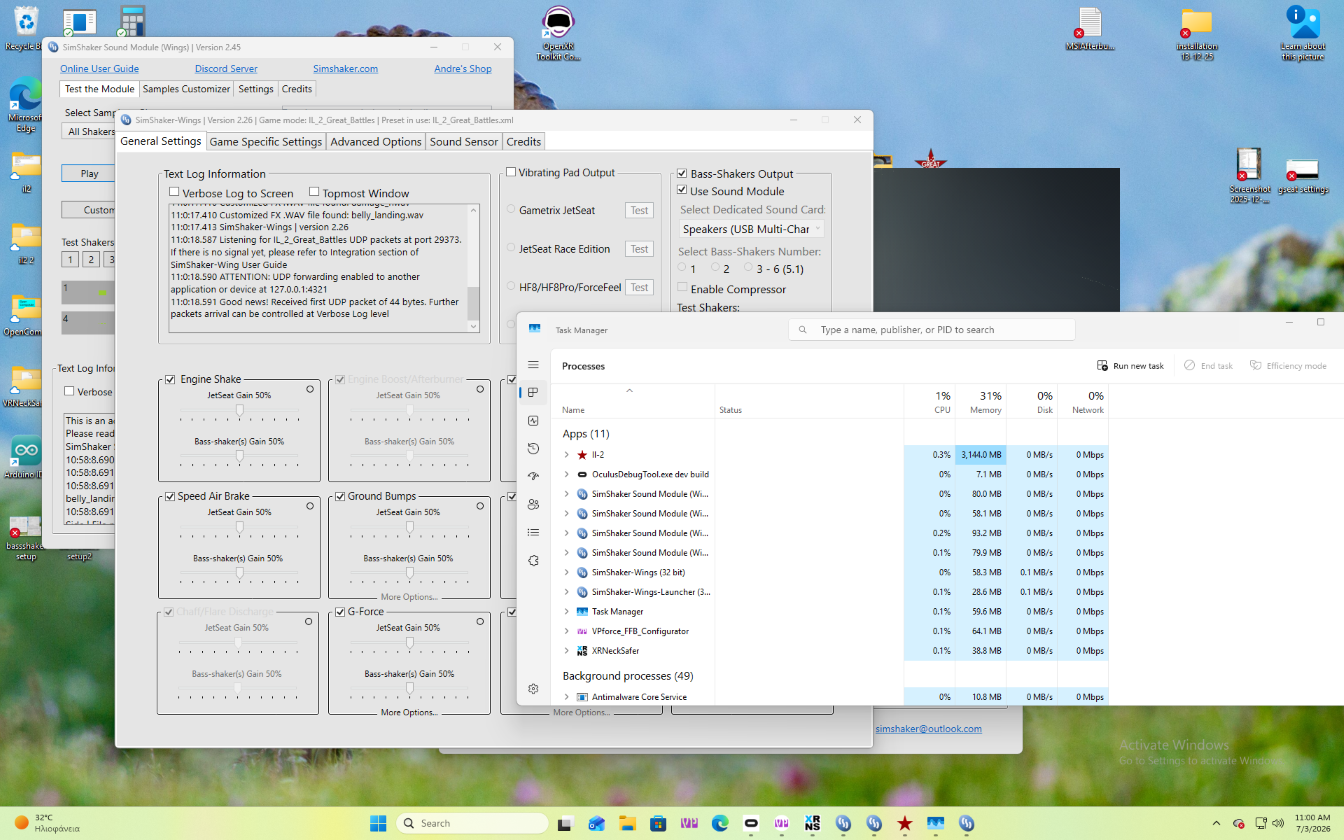1344x840 pixels.
Task: Open Task Manager hamburger navigation menu
Action: coord(533,365)
